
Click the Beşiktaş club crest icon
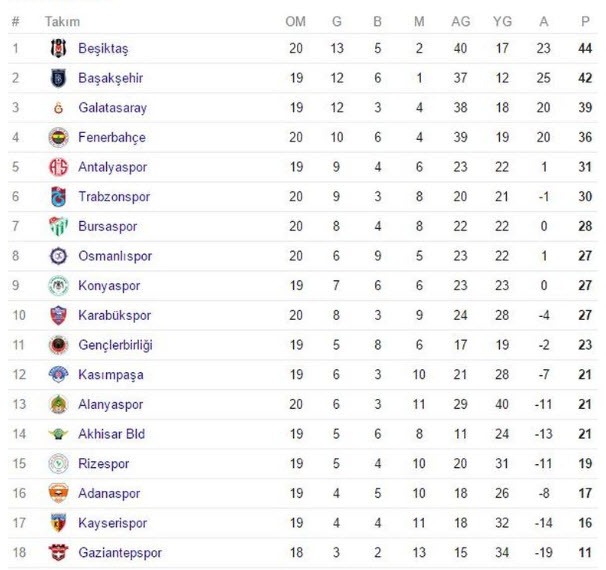(x=58, y=48)
